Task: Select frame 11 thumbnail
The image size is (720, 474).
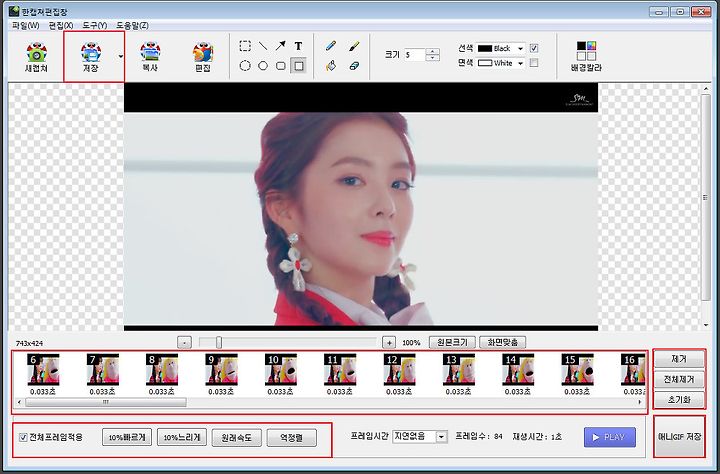Action: click(x=340, y=369)
